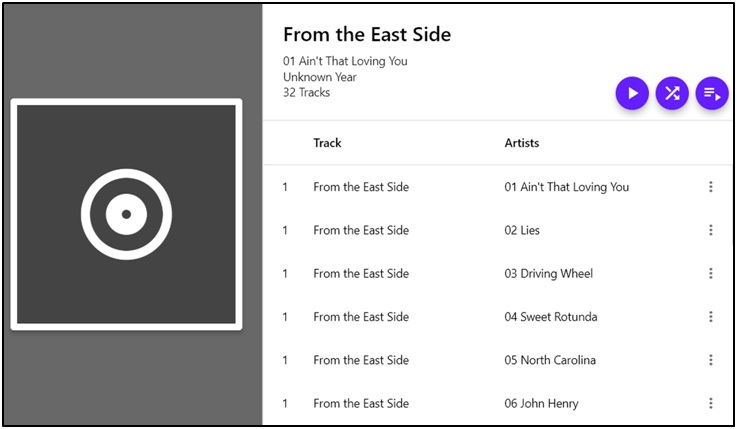This screenshot has height=429, width=737.
Task: Open more options for 03 Driving Wheel
Action: 710,273
